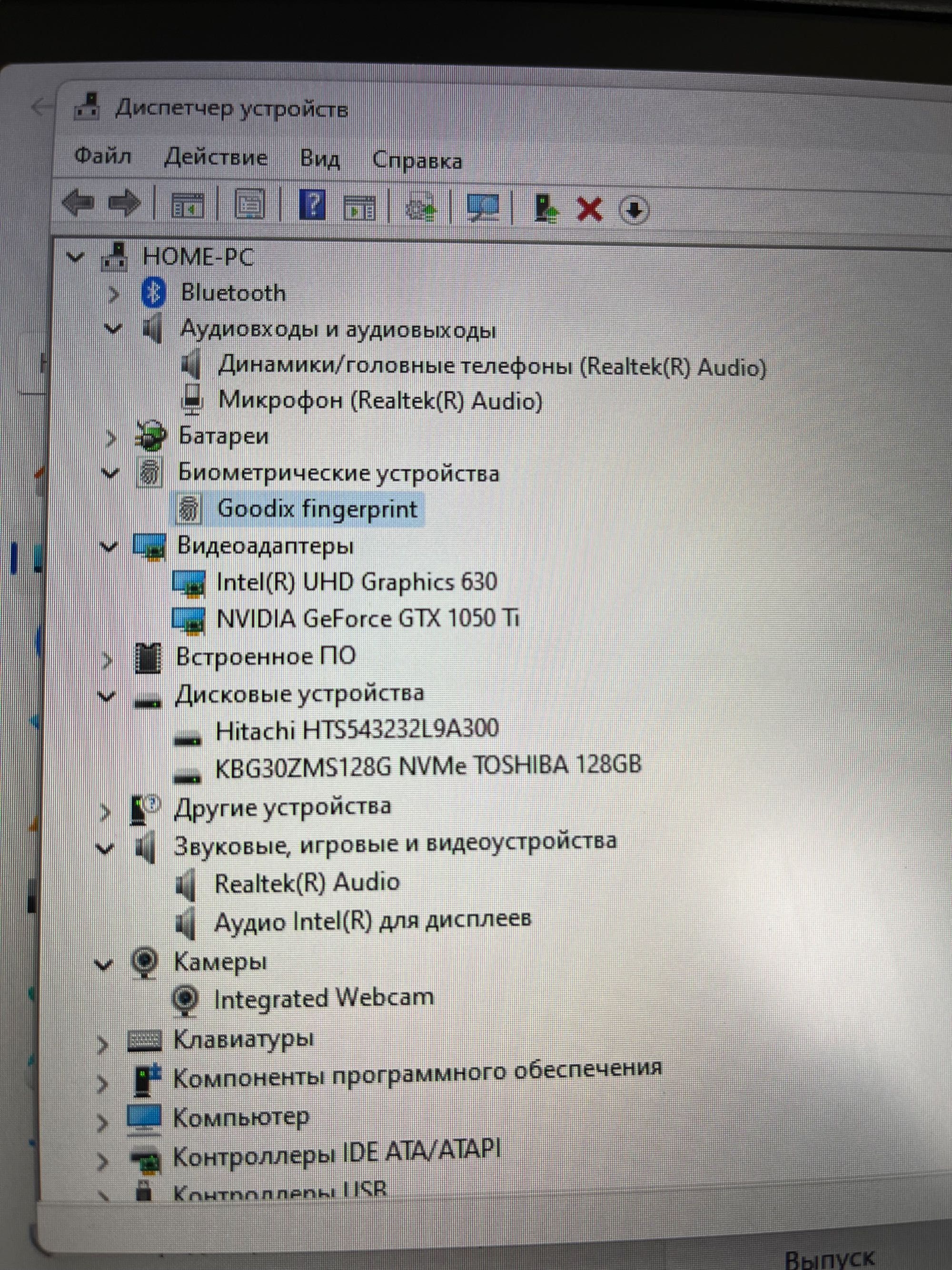Click the down-arrow circle toolbar icon

pos(634,210)
